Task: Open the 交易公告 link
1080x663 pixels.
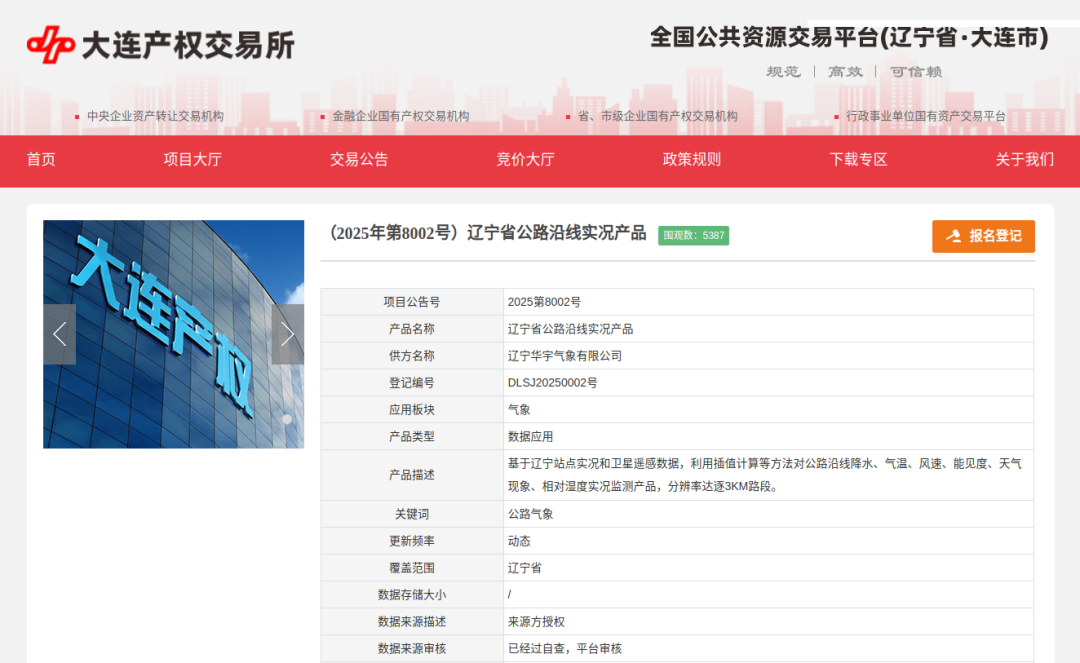Action: [358, 160]
